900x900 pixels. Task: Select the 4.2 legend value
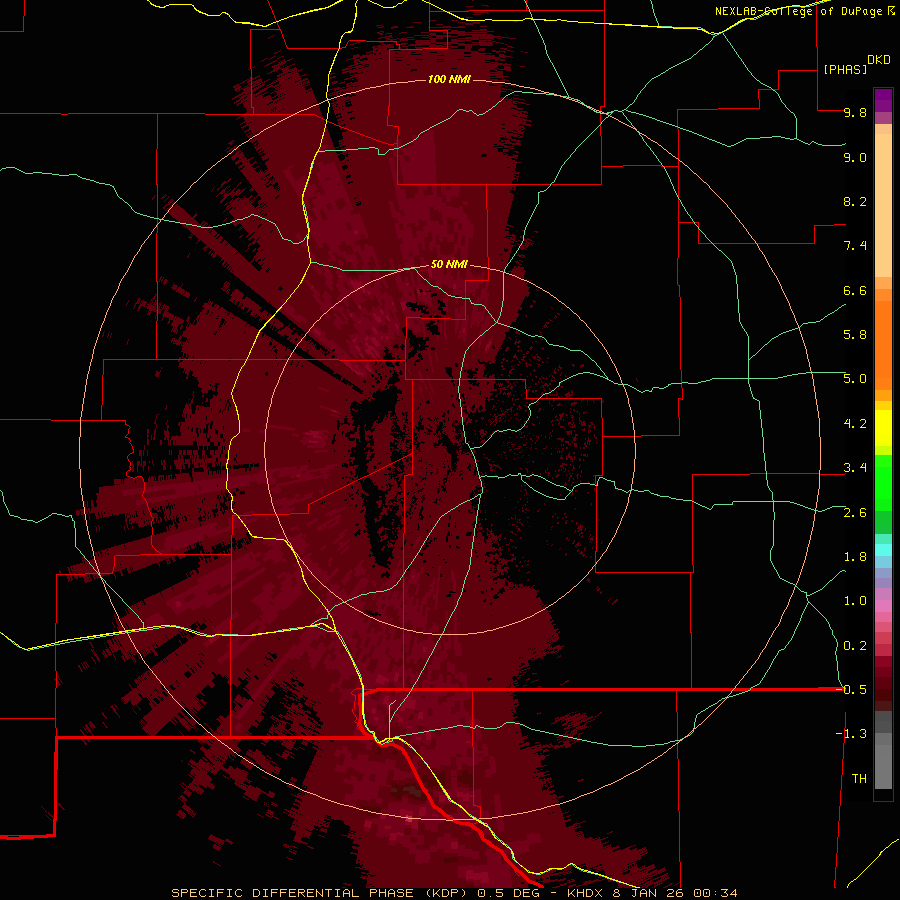pos(855,424)
